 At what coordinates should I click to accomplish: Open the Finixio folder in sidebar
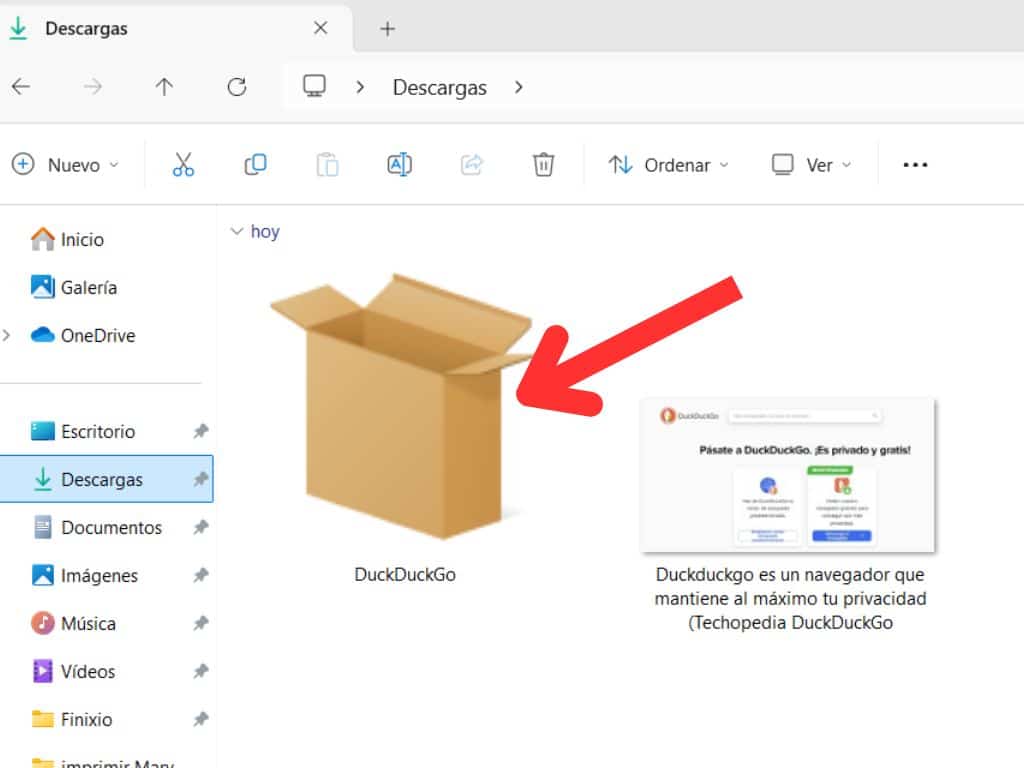pyautogui.click(x=72, y=720)
